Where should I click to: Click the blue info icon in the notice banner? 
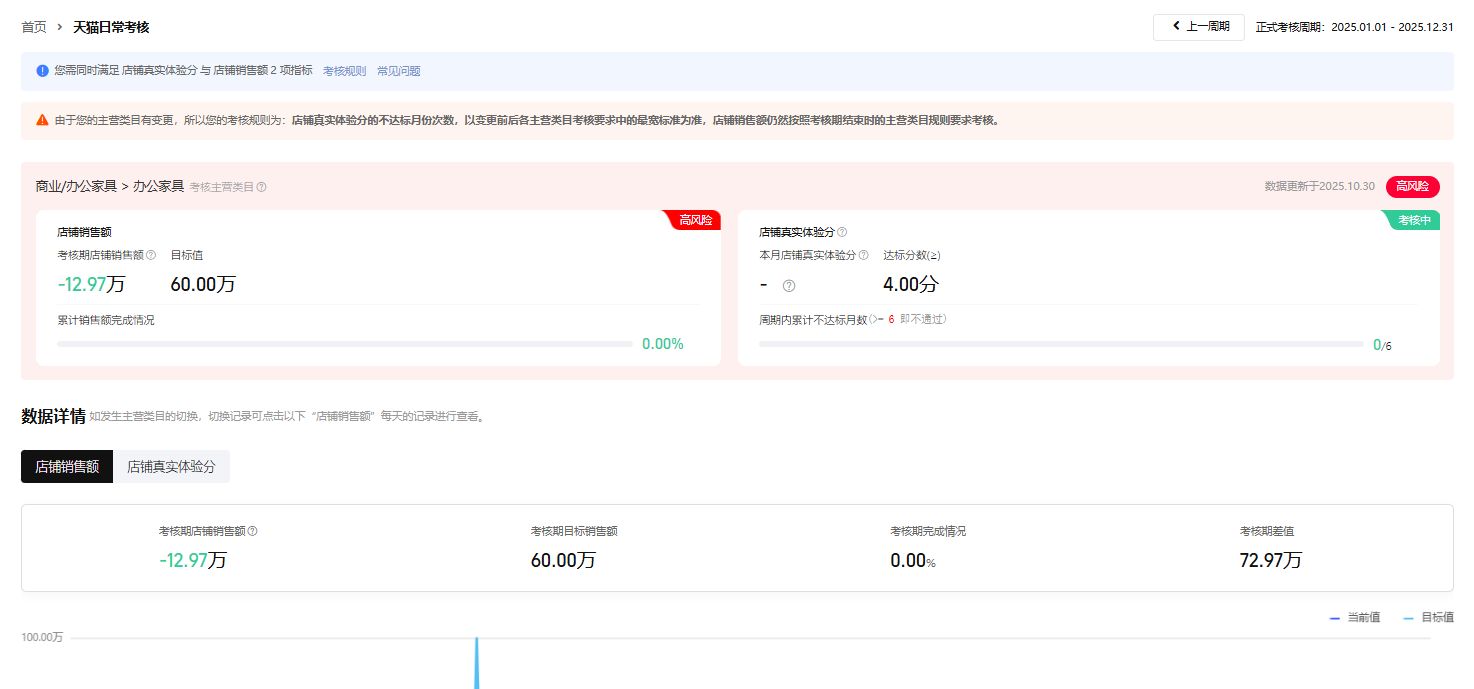coord(42,71)
